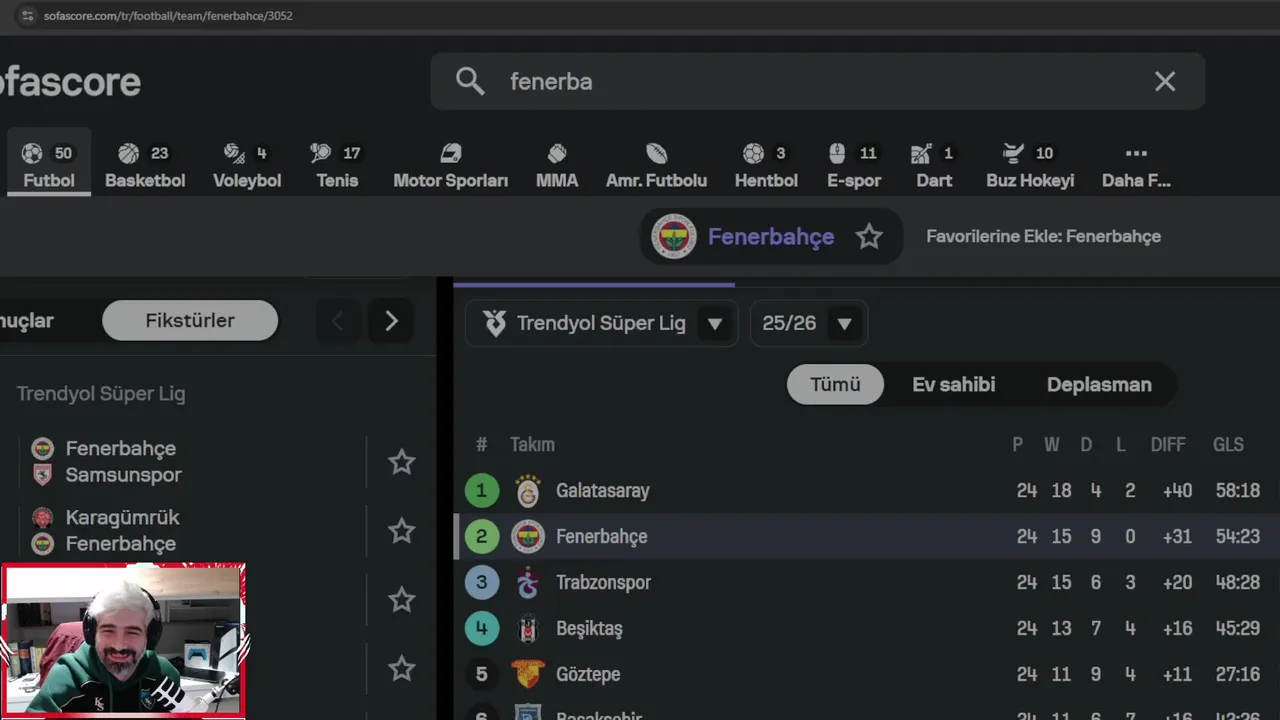Add Fenerbahçe to favorites with star
Viewport: 1280px width, 720px height.
coord(869,237)
